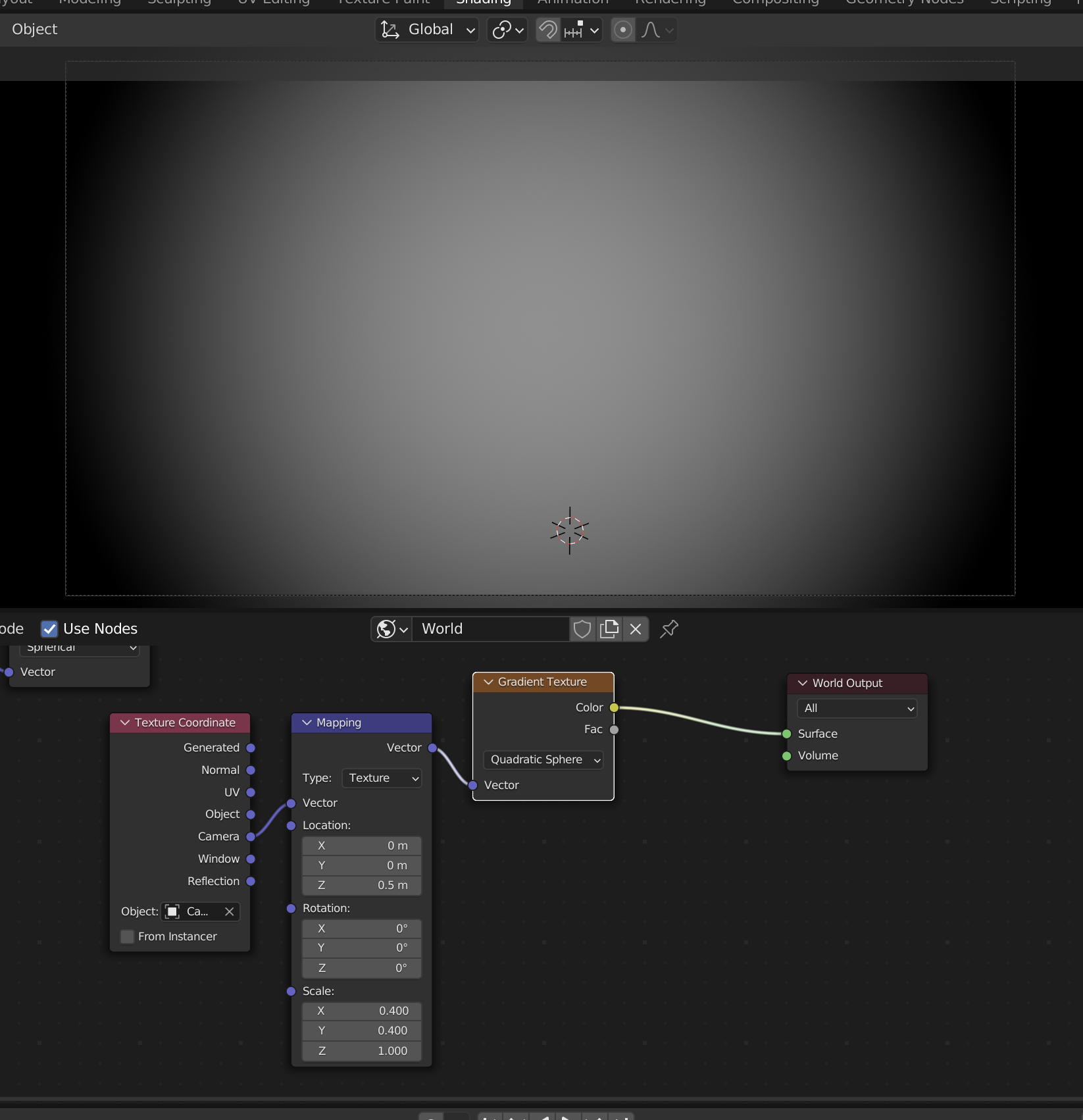
Task: Click the Location Z 0.5 m field
Action: (362, 885)
